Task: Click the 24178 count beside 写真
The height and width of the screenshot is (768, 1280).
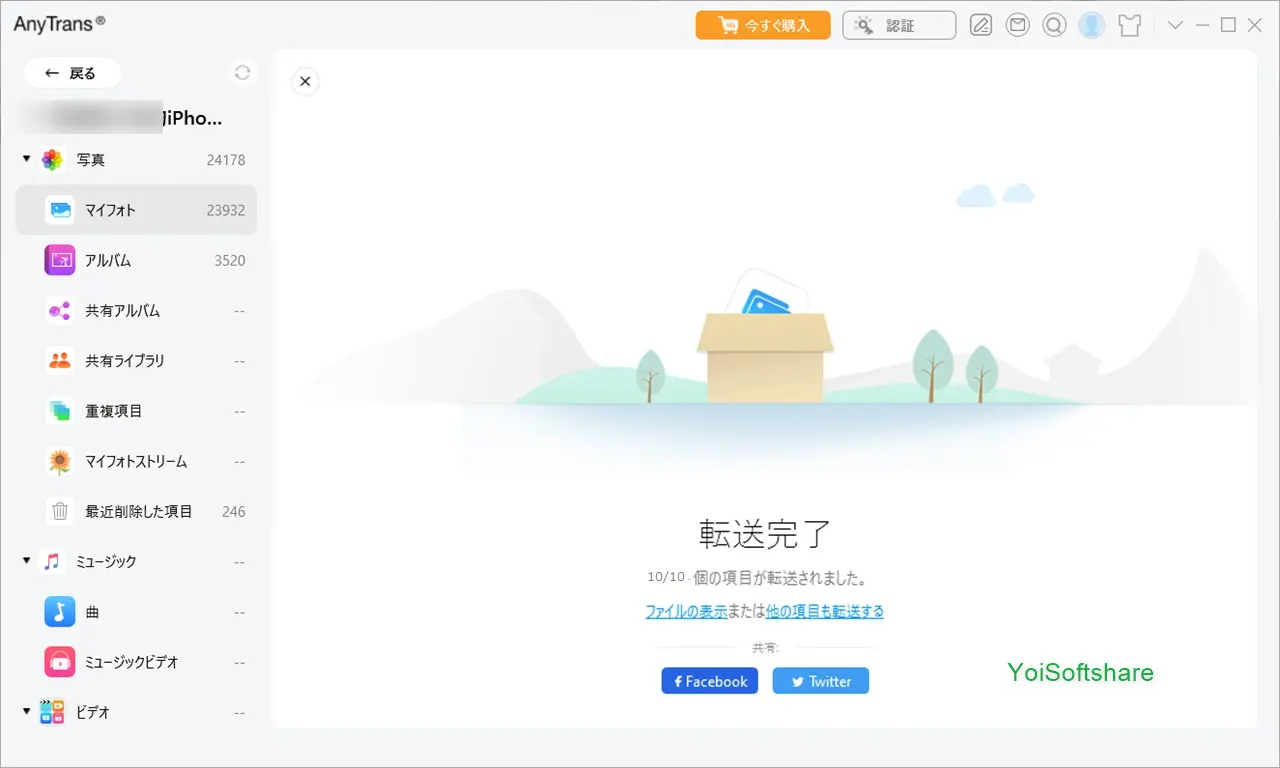Action: click(226, 160)
